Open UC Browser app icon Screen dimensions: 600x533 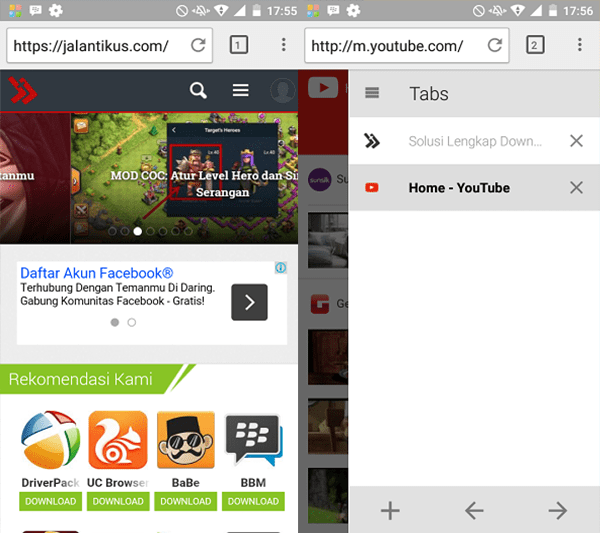point(118,440)
